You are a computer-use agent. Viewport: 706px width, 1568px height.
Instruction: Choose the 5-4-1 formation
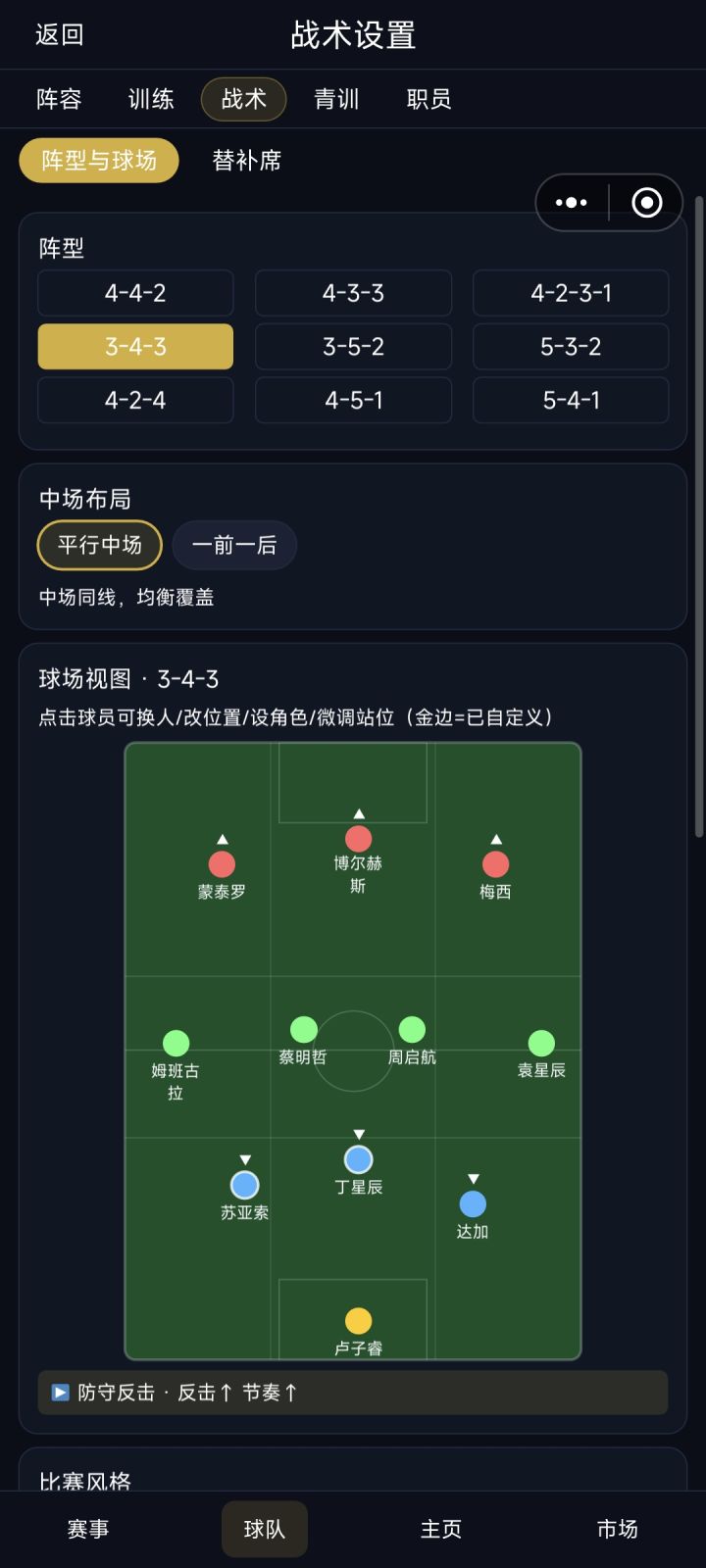(x=571, y=401)
